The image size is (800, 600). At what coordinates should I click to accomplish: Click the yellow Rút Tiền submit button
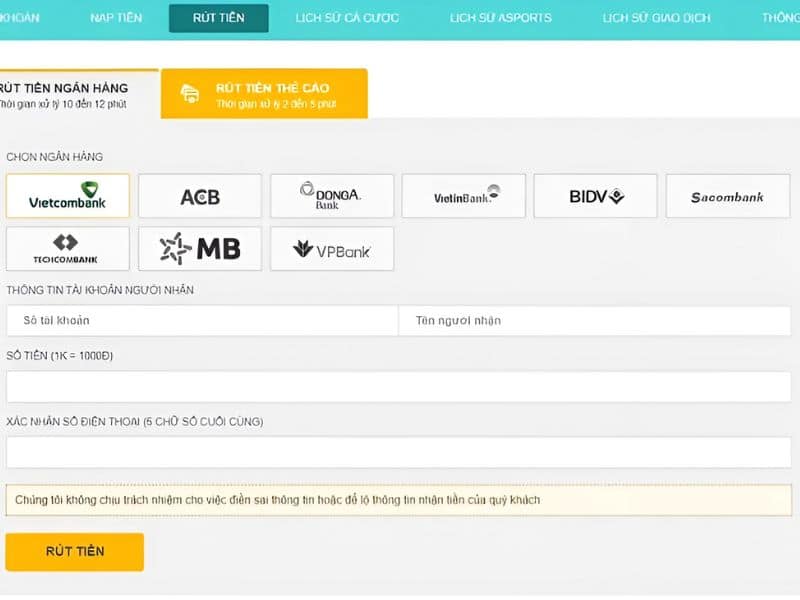tap(74, 552)
